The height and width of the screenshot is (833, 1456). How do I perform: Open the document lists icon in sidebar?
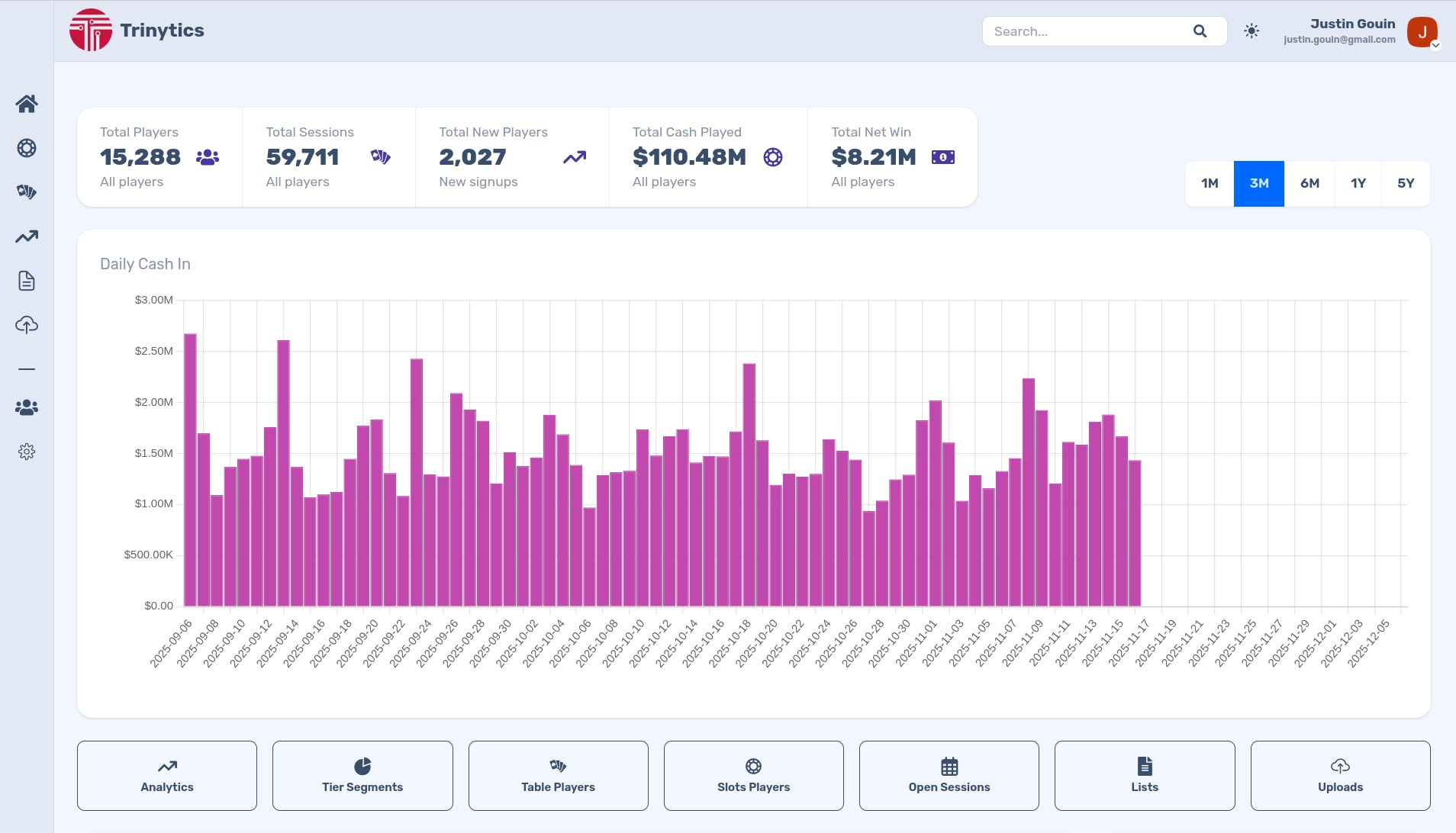click(27, 281)
